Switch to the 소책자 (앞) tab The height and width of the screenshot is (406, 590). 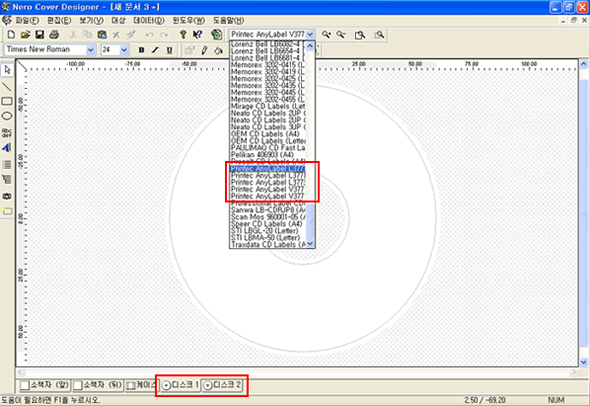click(x=45, y=385)
